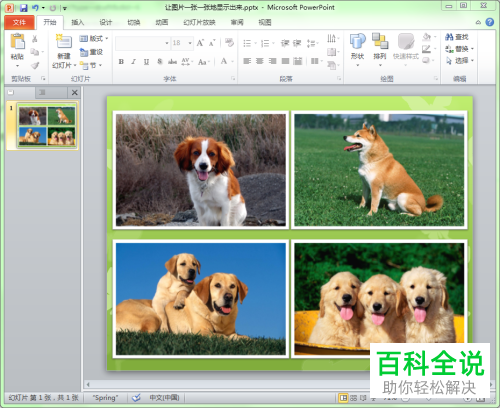This screenshot has height=408, width=500.
Task: Click the Clear Formatting icon
Action: (x=229, y=42)
